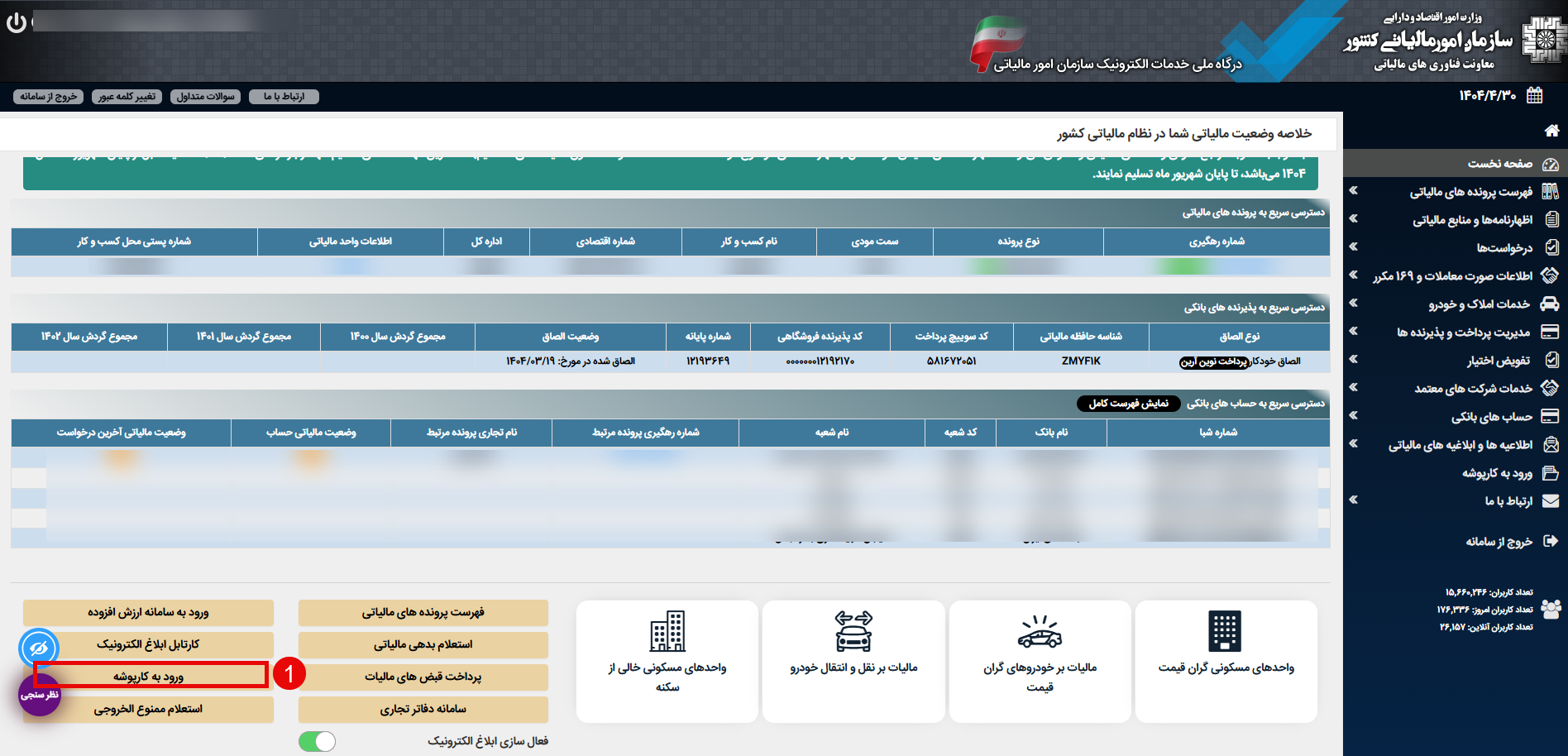Open the ورود به کارپوشه sidebar menu label
This screenshot has width=1568, height=756.
pos(1497,473)
